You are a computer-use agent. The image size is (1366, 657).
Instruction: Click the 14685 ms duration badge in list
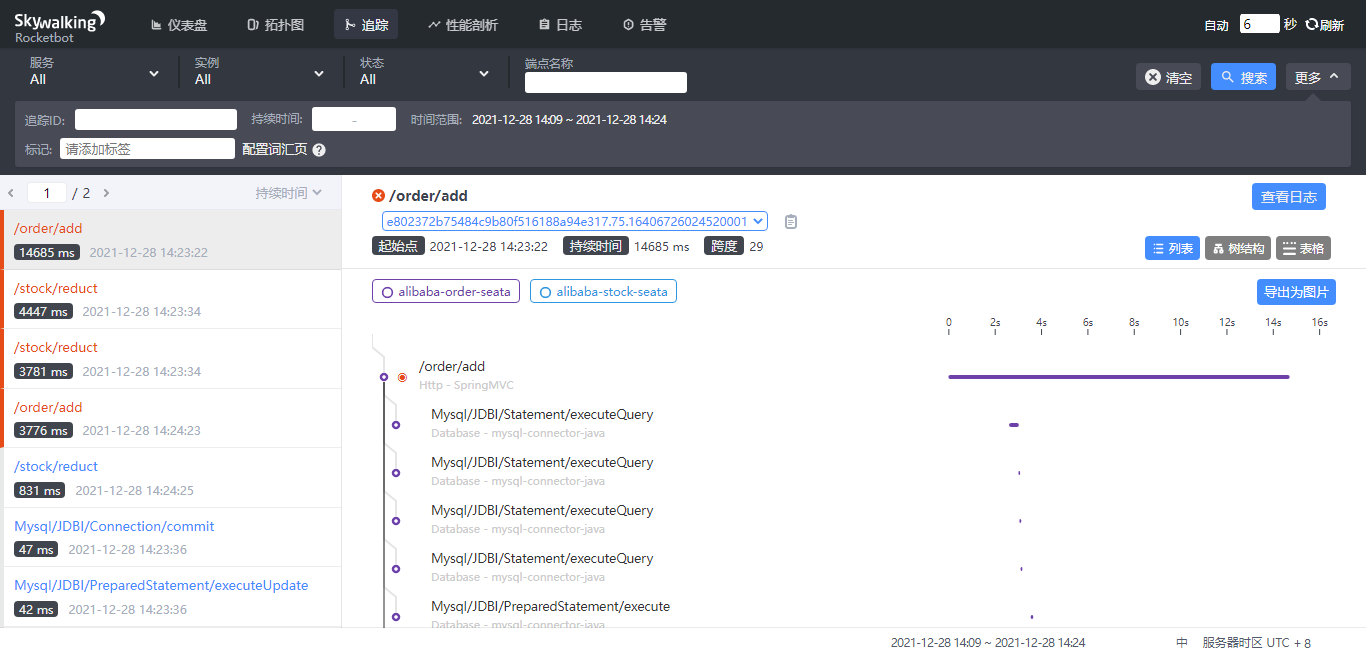click(x=48, y=252)
